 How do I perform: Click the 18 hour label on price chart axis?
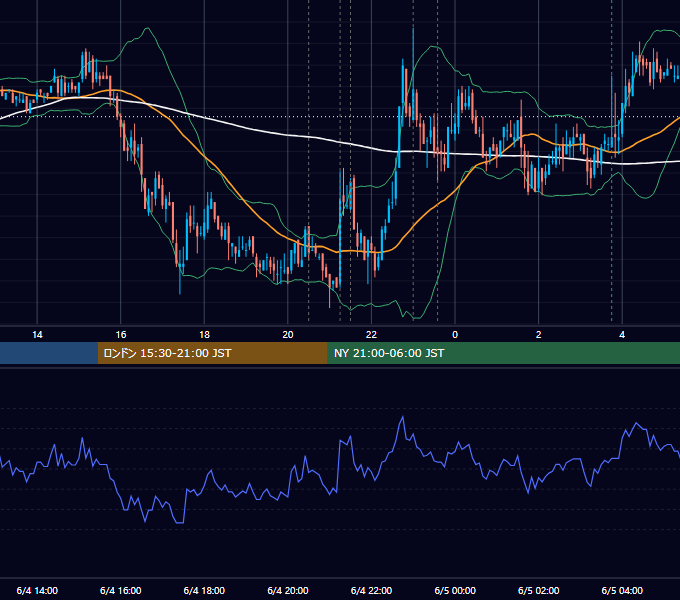tap(204, 335)
